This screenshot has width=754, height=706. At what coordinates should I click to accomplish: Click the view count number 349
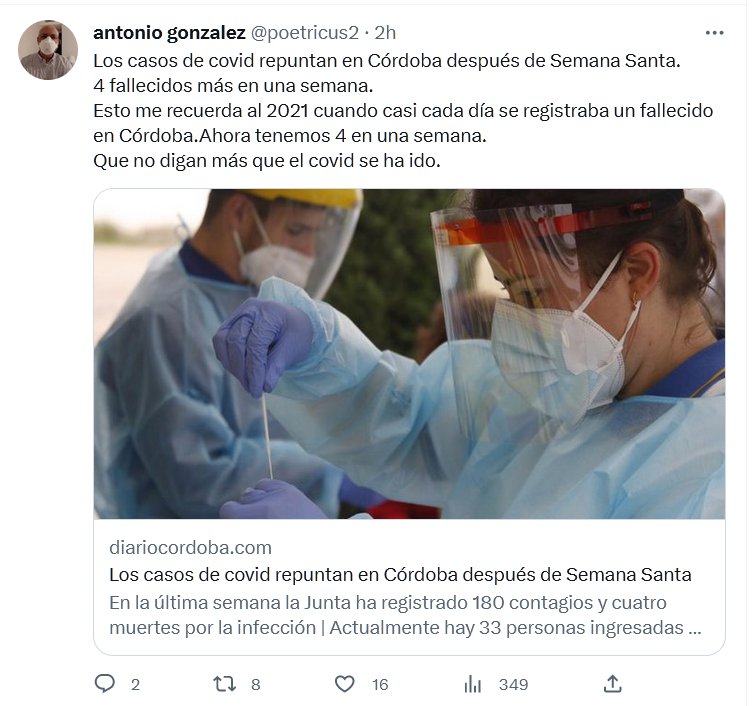514,684
